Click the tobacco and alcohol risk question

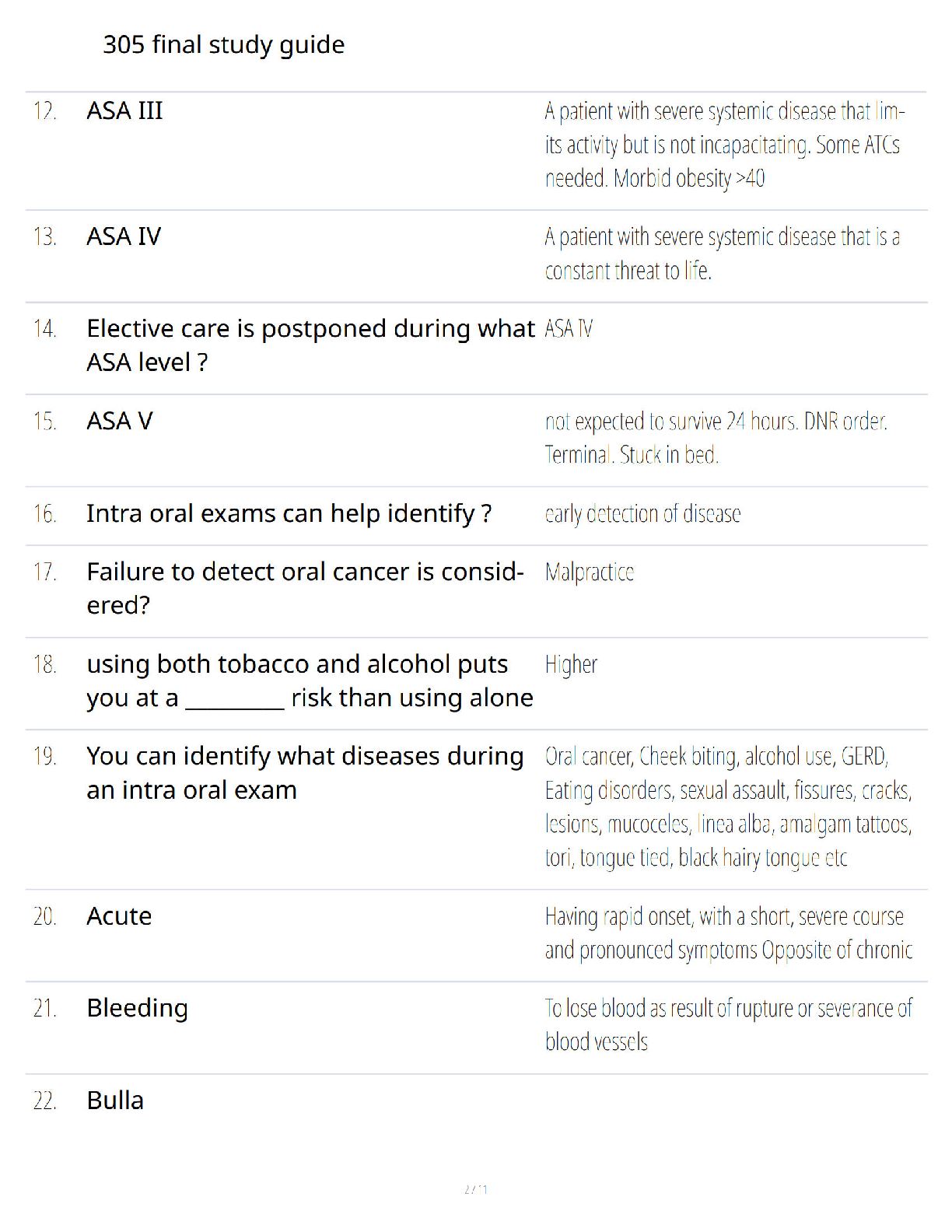point(310,681)
